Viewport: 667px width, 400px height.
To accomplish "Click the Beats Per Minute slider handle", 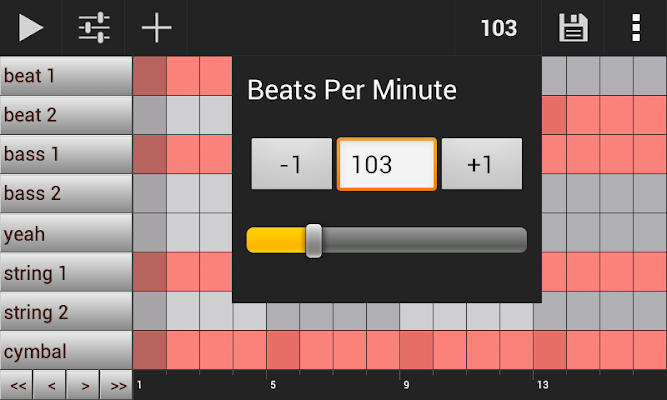I will 314,241.
